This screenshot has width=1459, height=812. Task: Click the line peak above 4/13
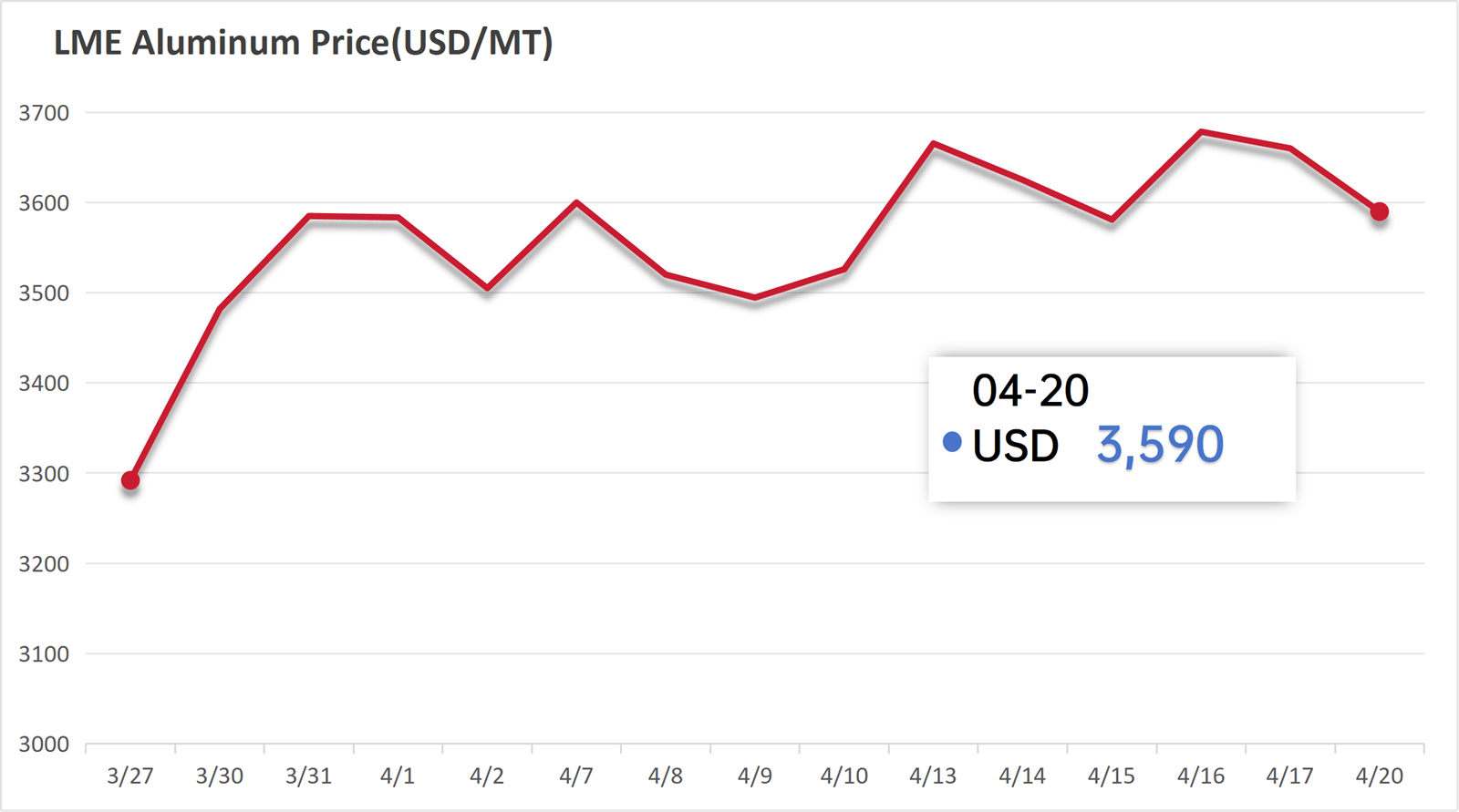click(934, 143)
